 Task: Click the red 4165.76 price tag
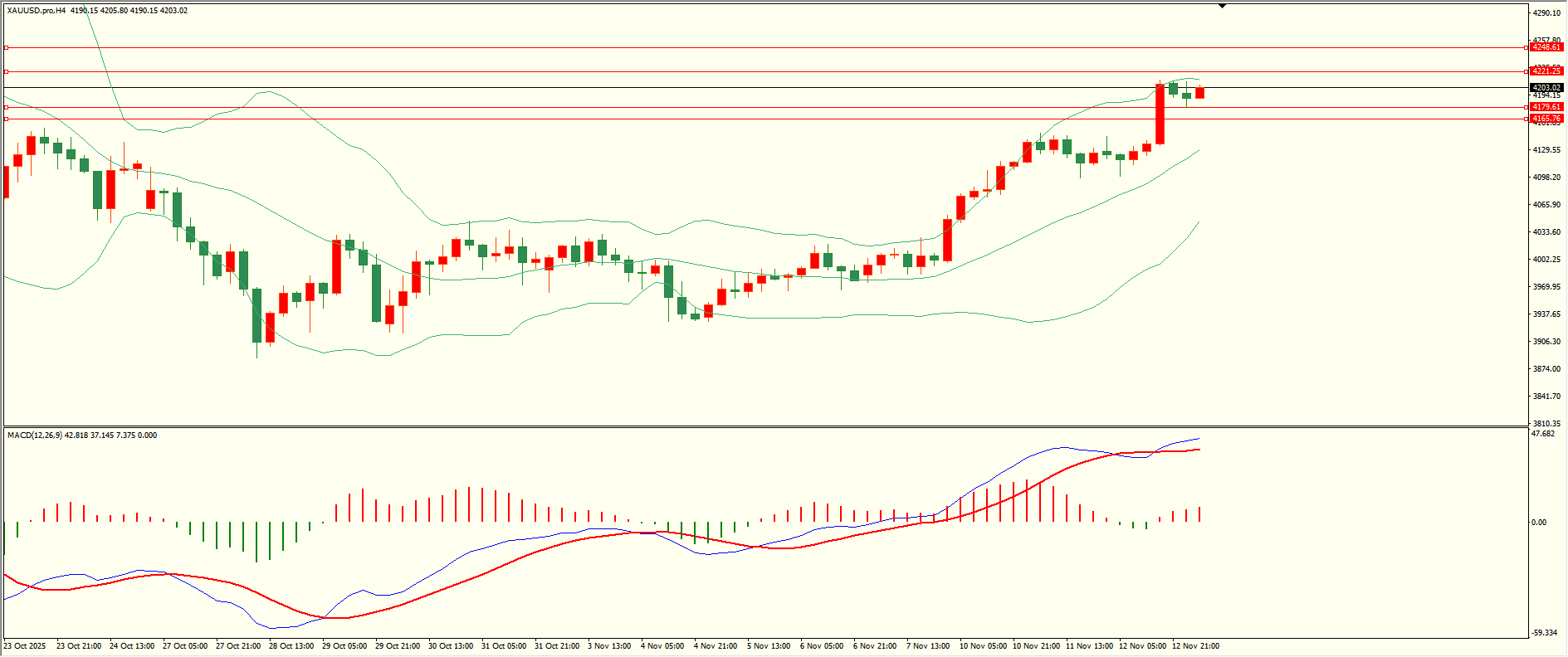(x=1546, y=119)
